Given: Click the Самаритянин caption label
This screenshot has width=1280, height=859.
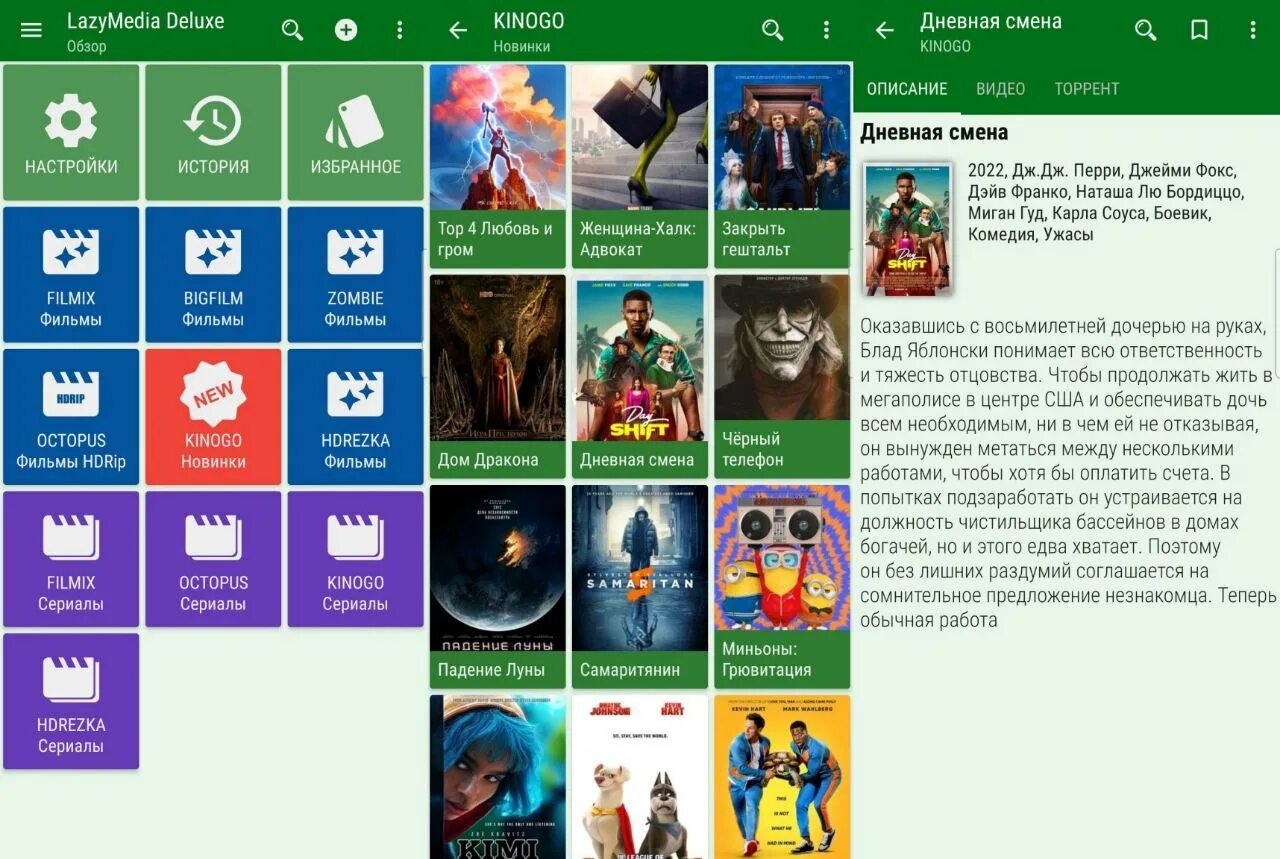Looking at the screenshot, I should (x=630, y=670).
